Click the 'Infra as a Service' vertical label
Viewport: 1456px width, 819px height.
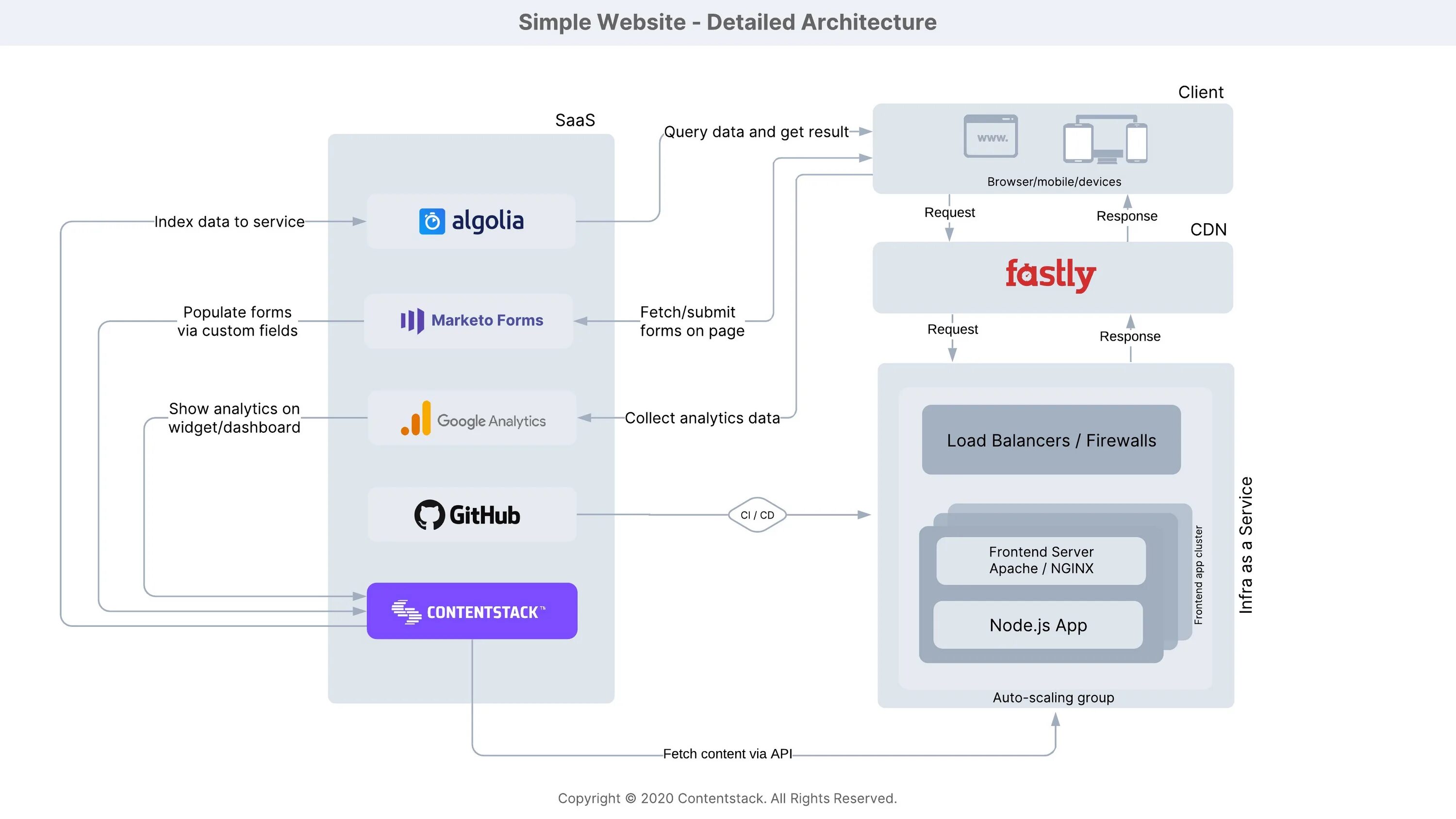pos(1246,545)
